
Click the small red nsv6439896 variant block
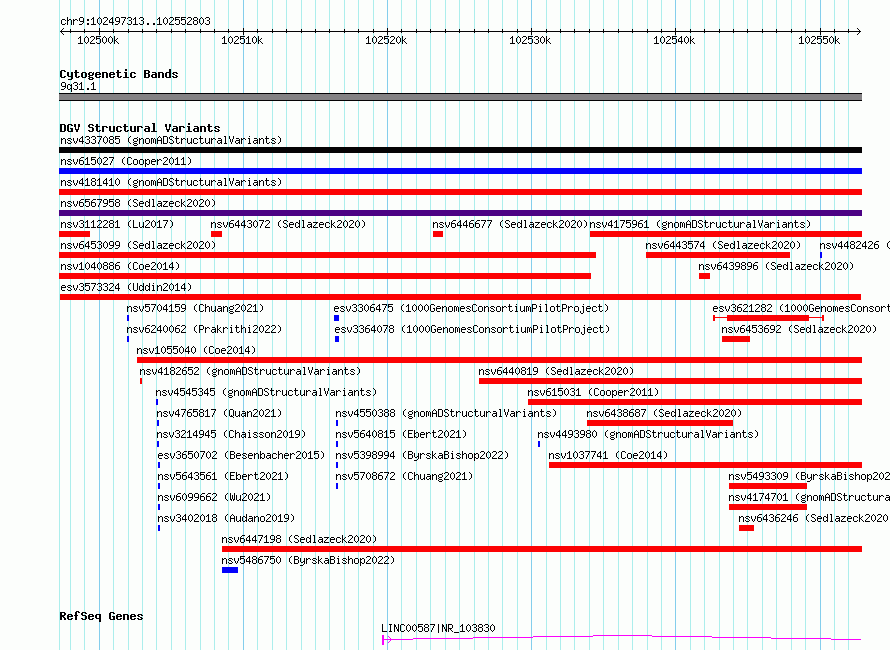coord(704,276)
